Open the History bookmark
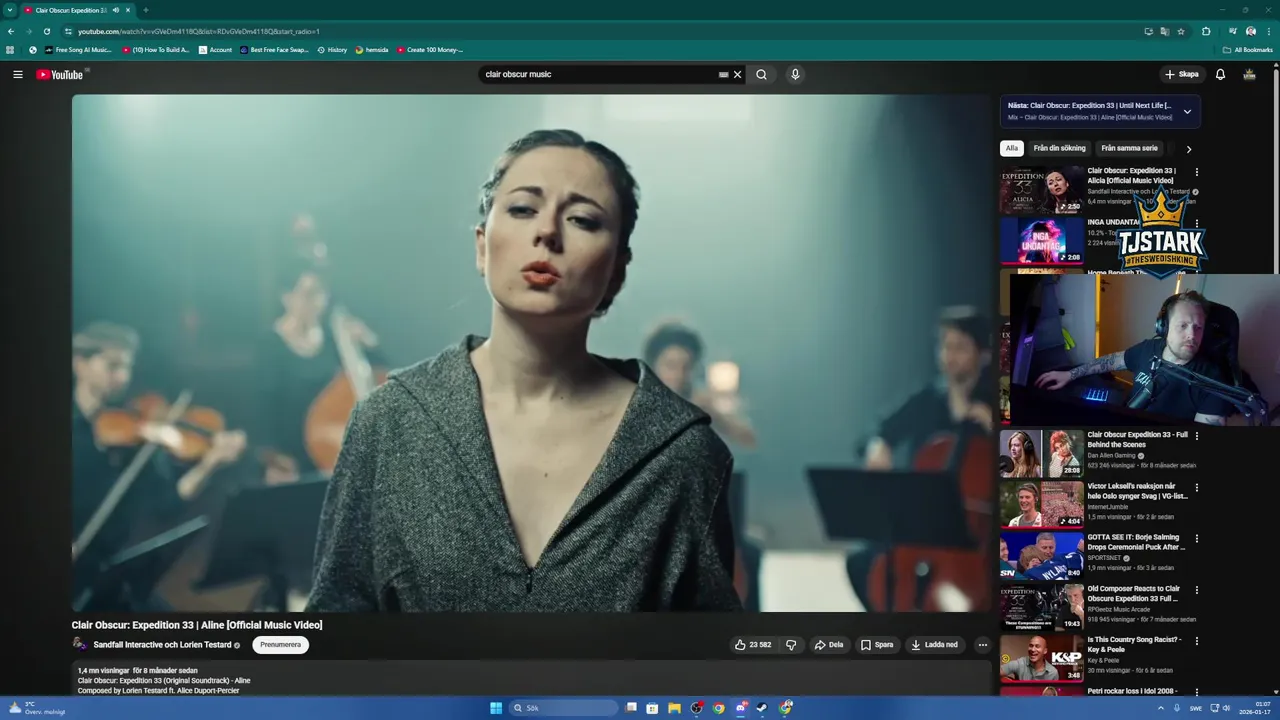The width and height of the screenshot is (1280, 720). pos(332,49)
